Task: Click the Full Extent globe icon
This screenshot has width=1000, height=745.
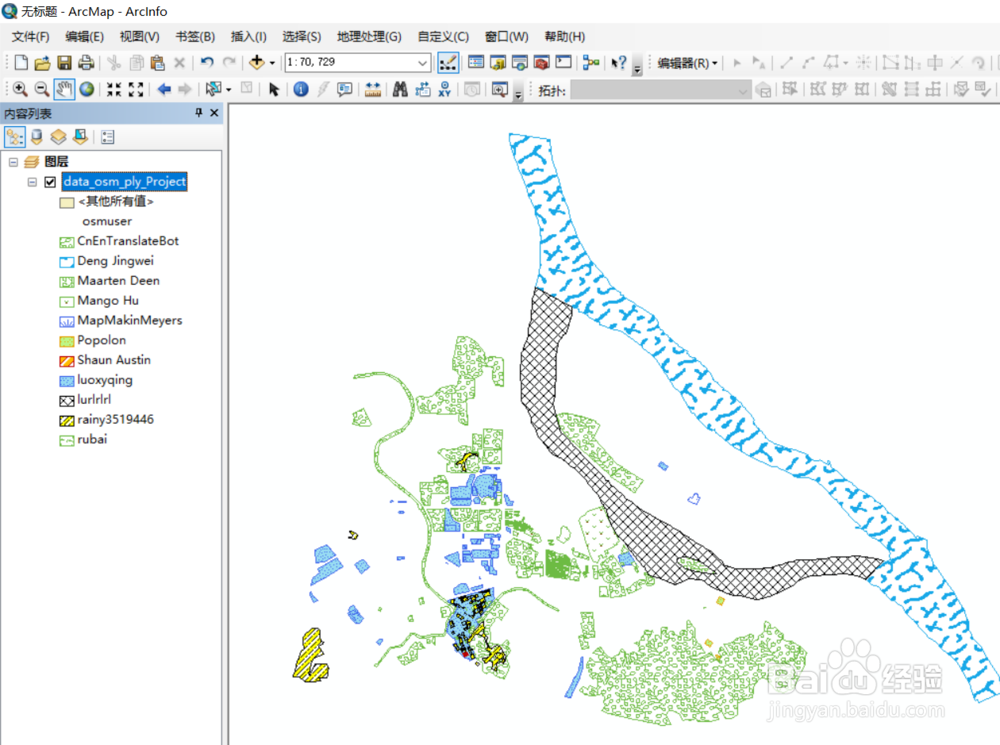Action: coord(85,89)
